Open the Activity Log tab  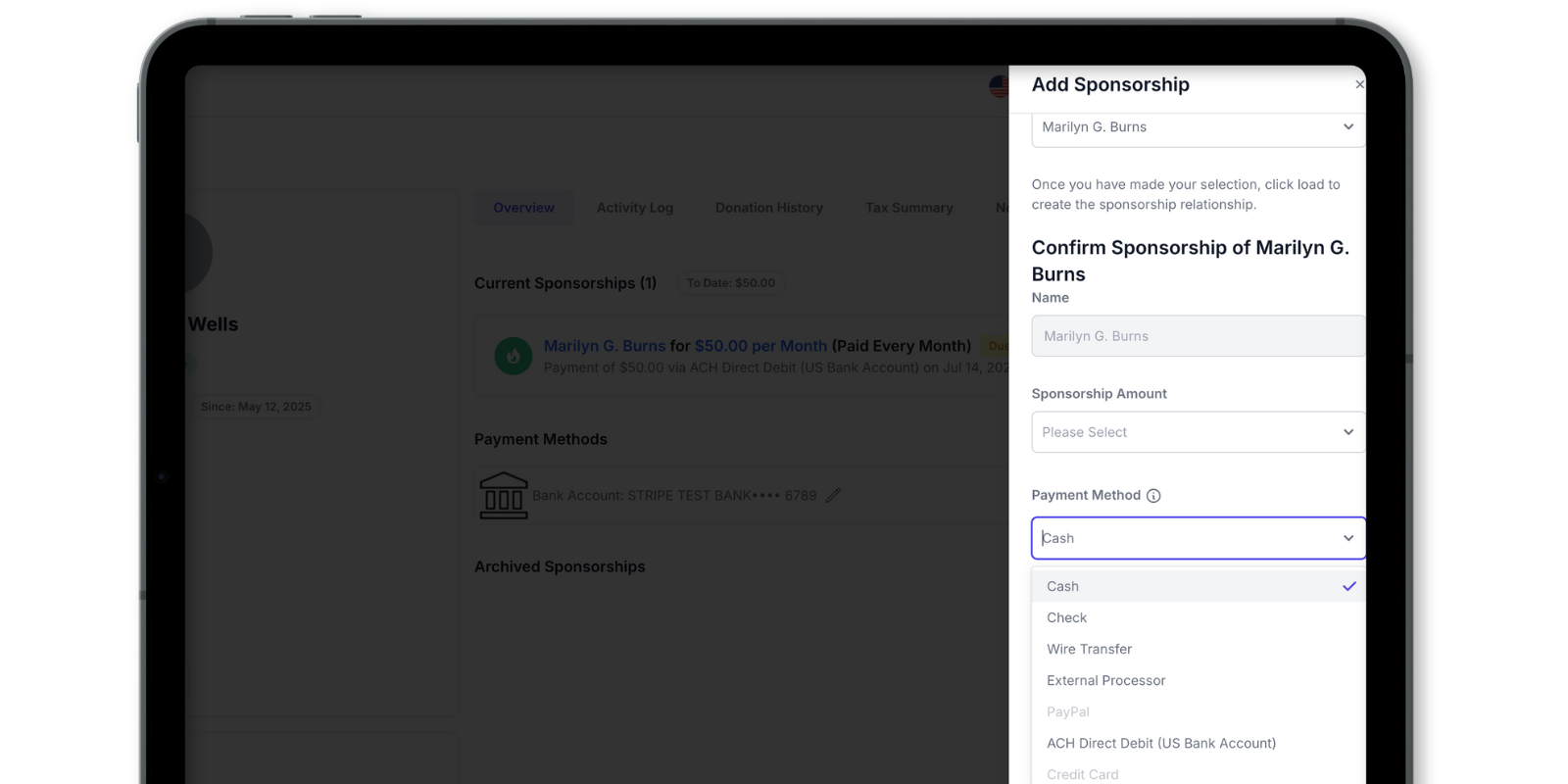[x=635, y=208]
